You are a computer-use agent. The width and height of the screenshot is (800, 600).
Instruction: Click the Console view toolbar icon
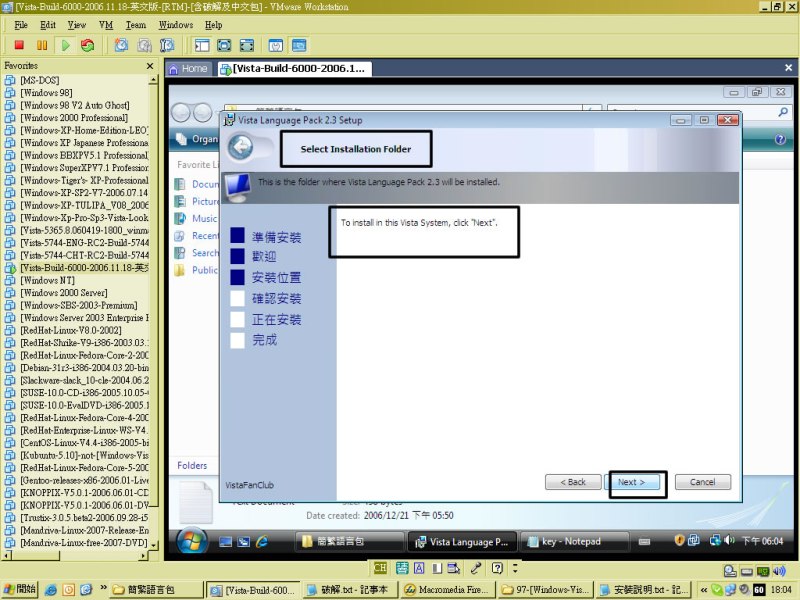[299, 45]
